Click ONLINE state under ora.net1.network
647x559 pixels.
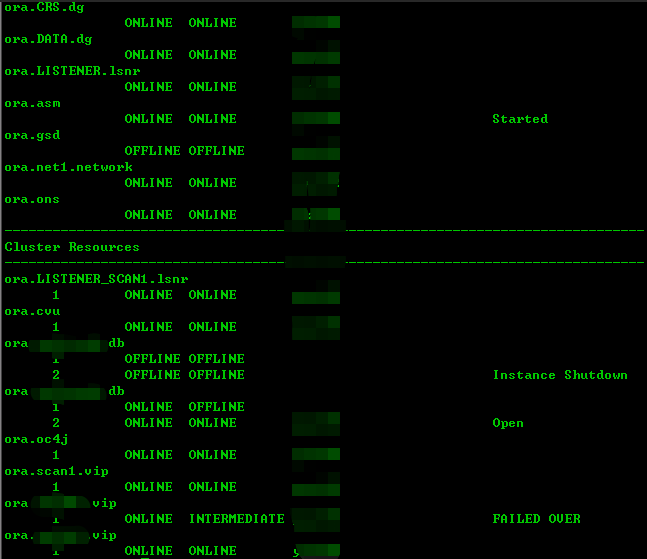(x=212, y=183)
